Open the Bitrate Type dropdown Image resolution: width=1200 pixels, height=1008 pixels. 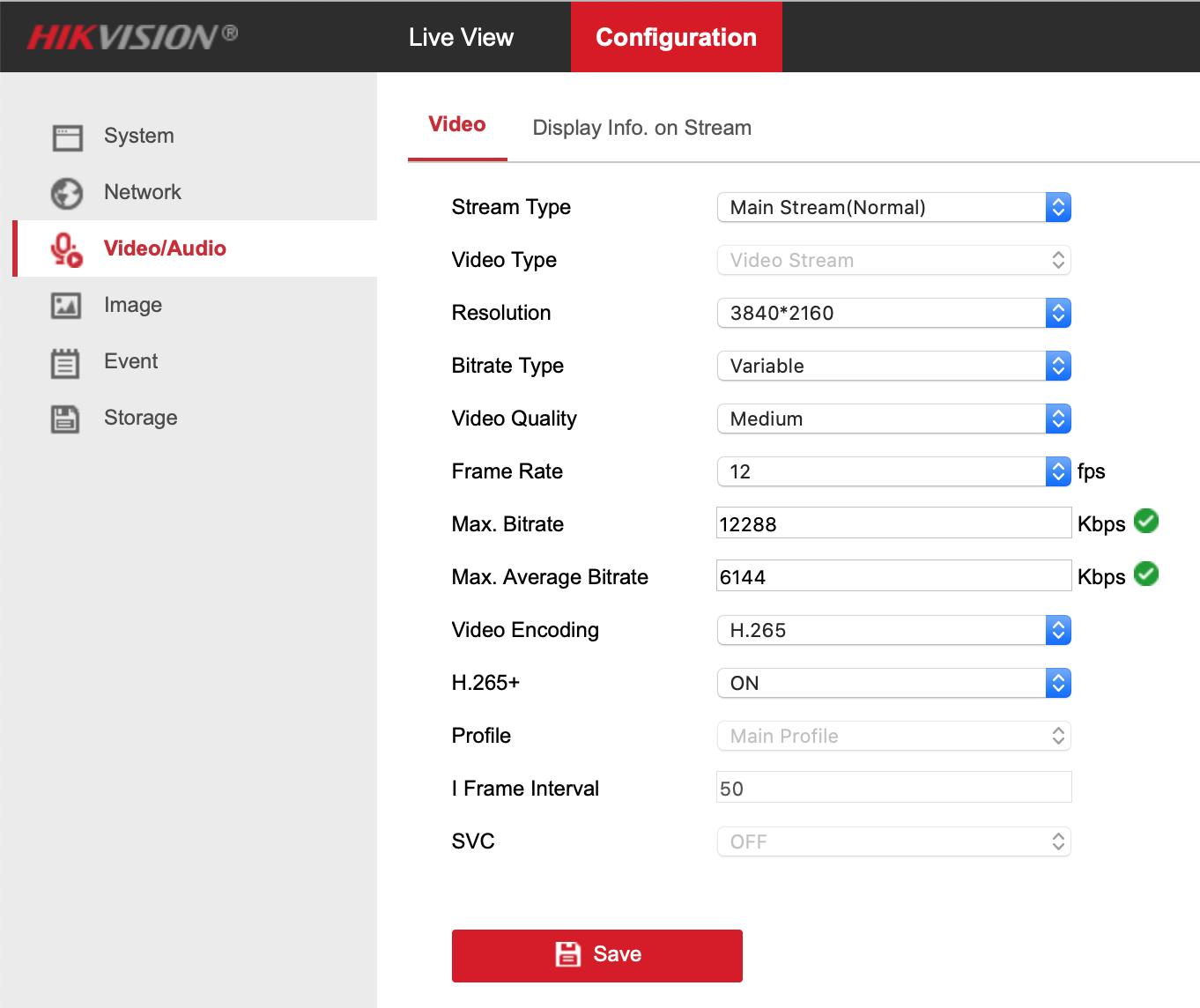tap(893, 367)
